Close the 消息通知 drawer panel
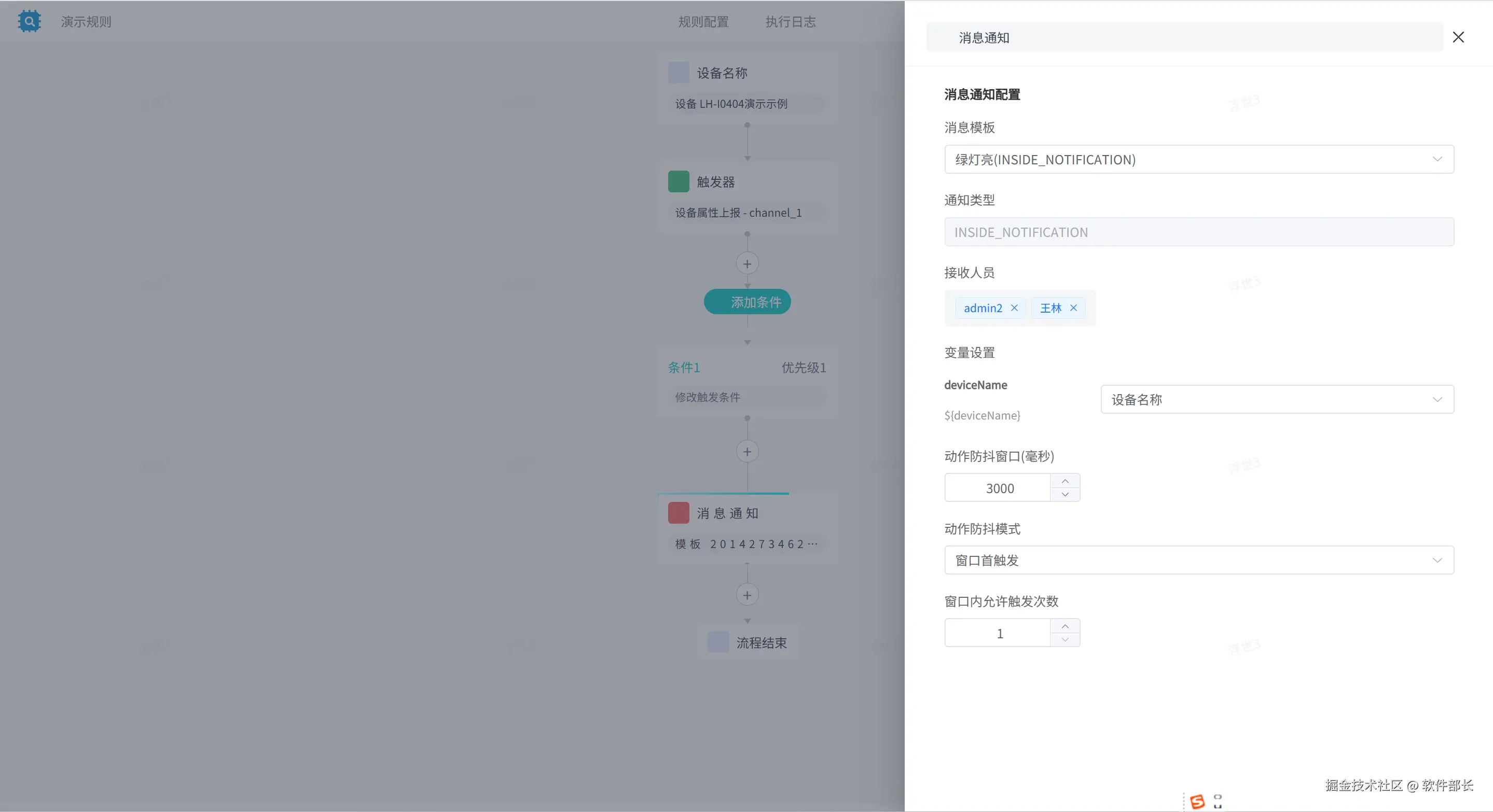This screenshot has height=812, width=1493. (x=1458, y=37)
